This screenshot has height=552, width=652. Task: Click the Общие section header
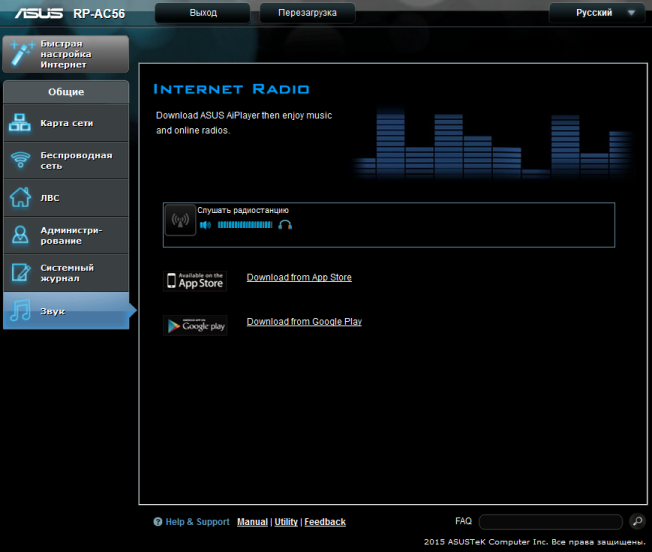[66, 92]
